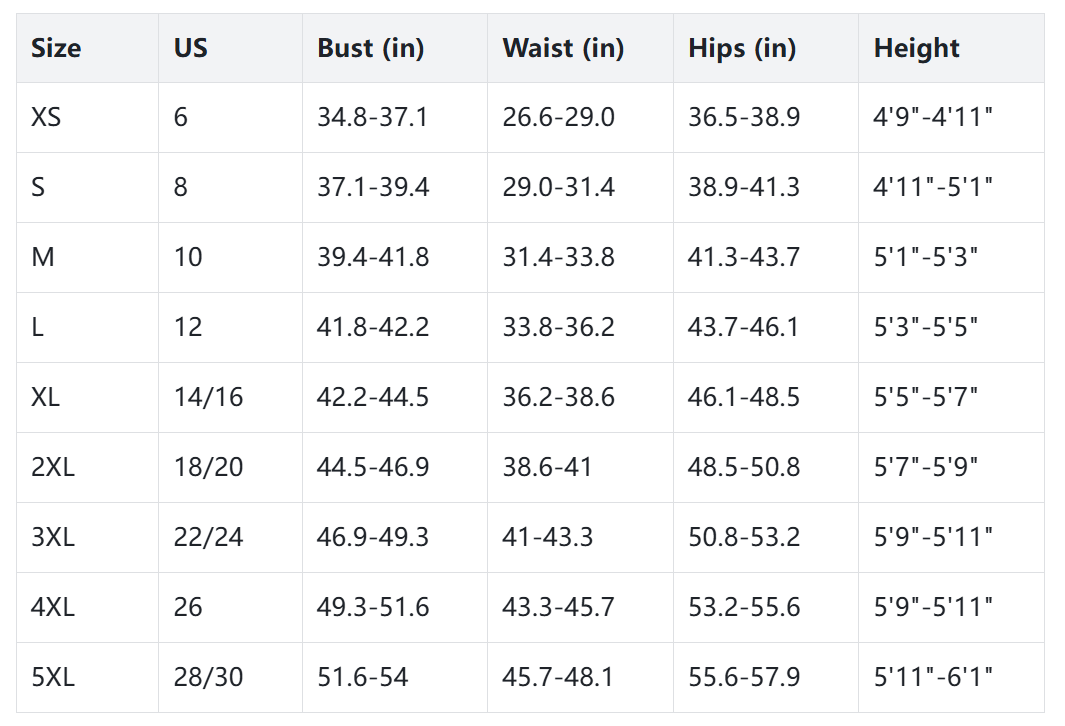1065x726 pixels.
Task: Click height 5'5"-5'7" cell
Action: pos(925,397)
